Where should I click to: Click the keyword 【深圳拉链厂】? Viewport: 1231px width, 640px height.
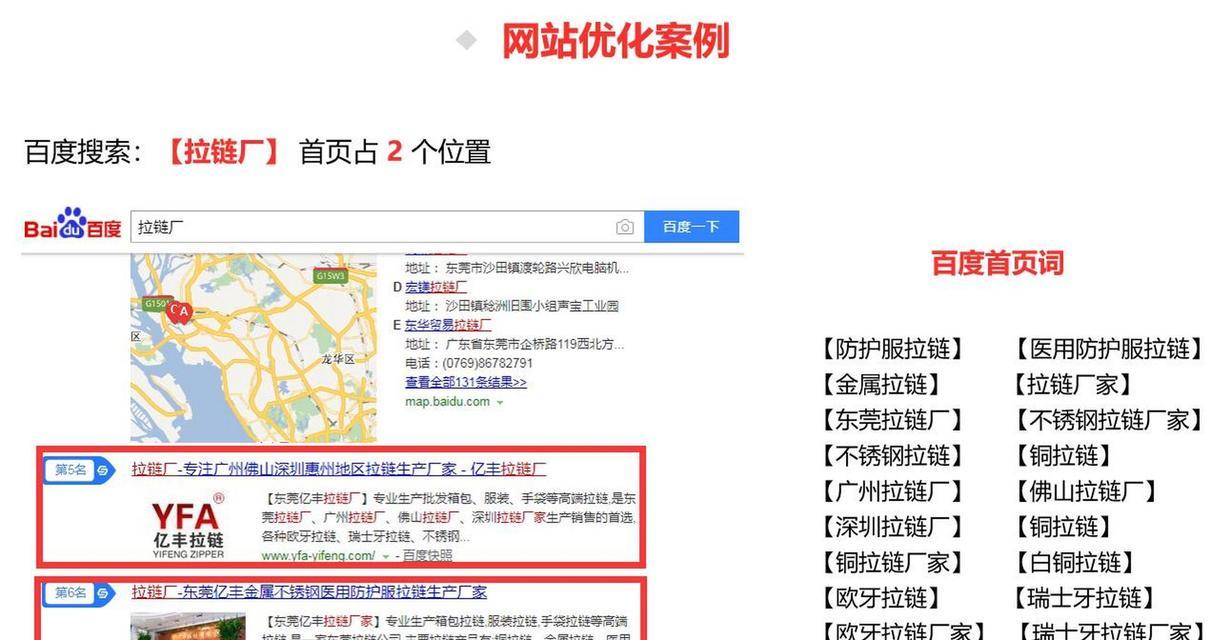(x=893, y=527)
